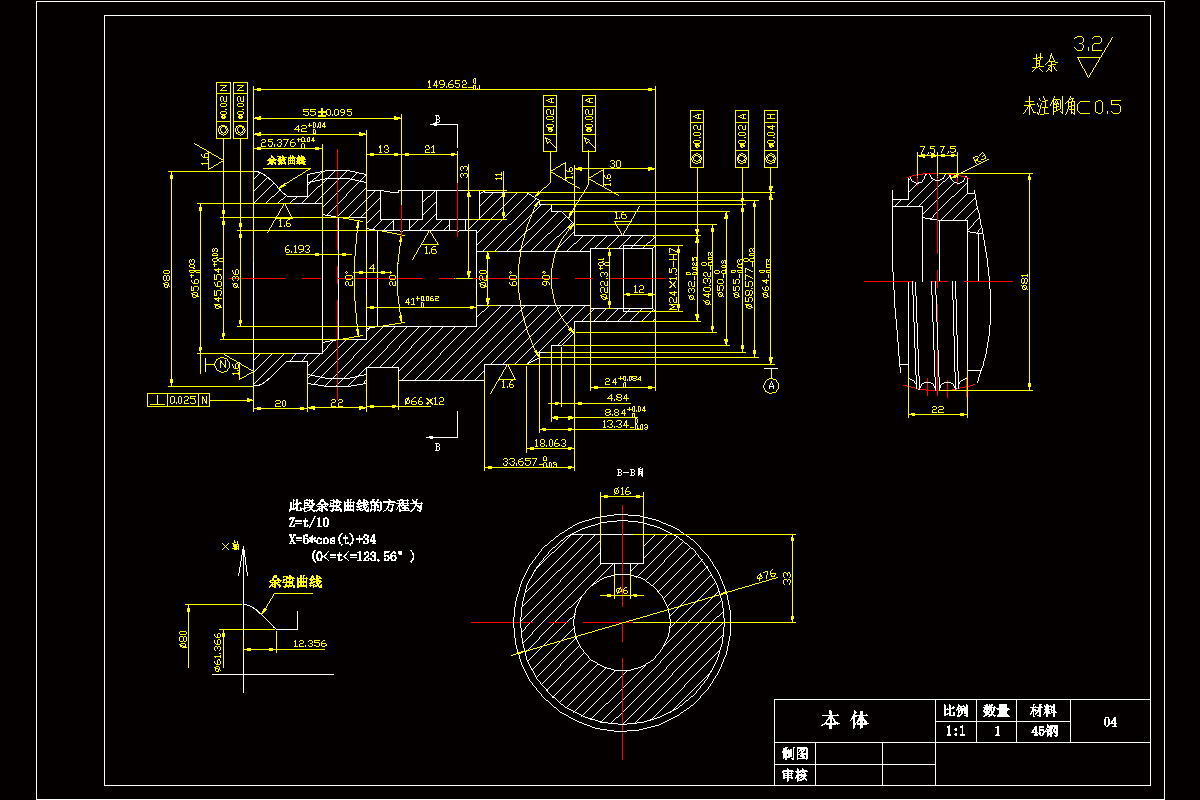Pick the '6.193' dimension text
Screen dimensions: 1200x800
click(x=297, y=248)
